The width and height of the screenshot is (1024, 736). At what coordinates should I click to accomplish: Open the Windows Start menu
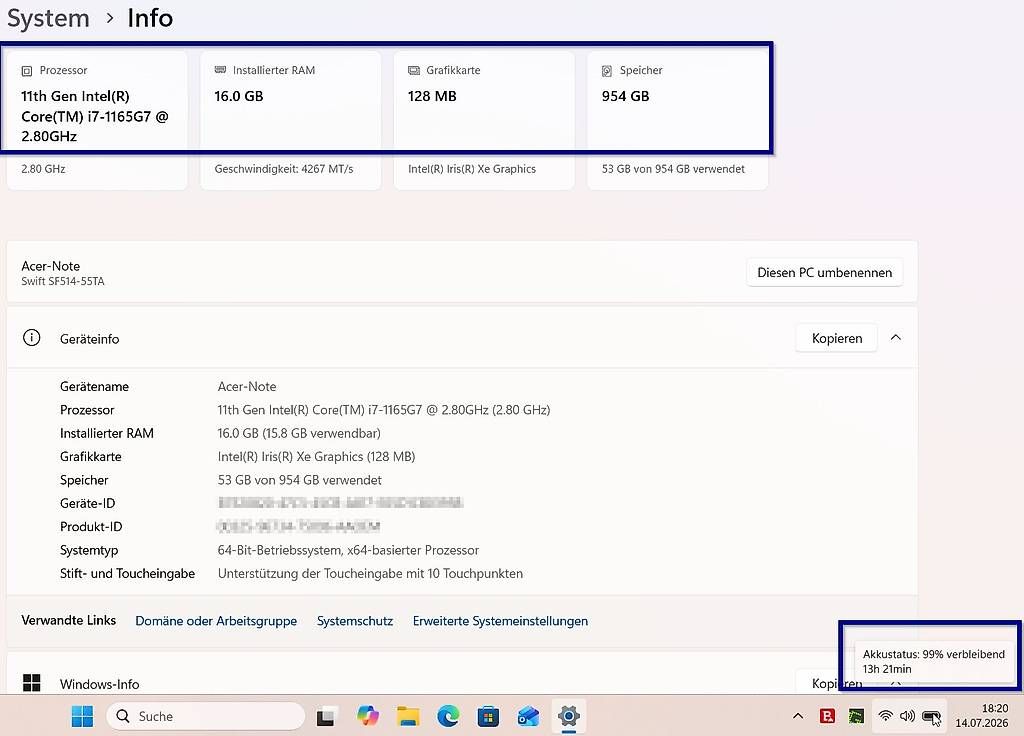point(82,716)
